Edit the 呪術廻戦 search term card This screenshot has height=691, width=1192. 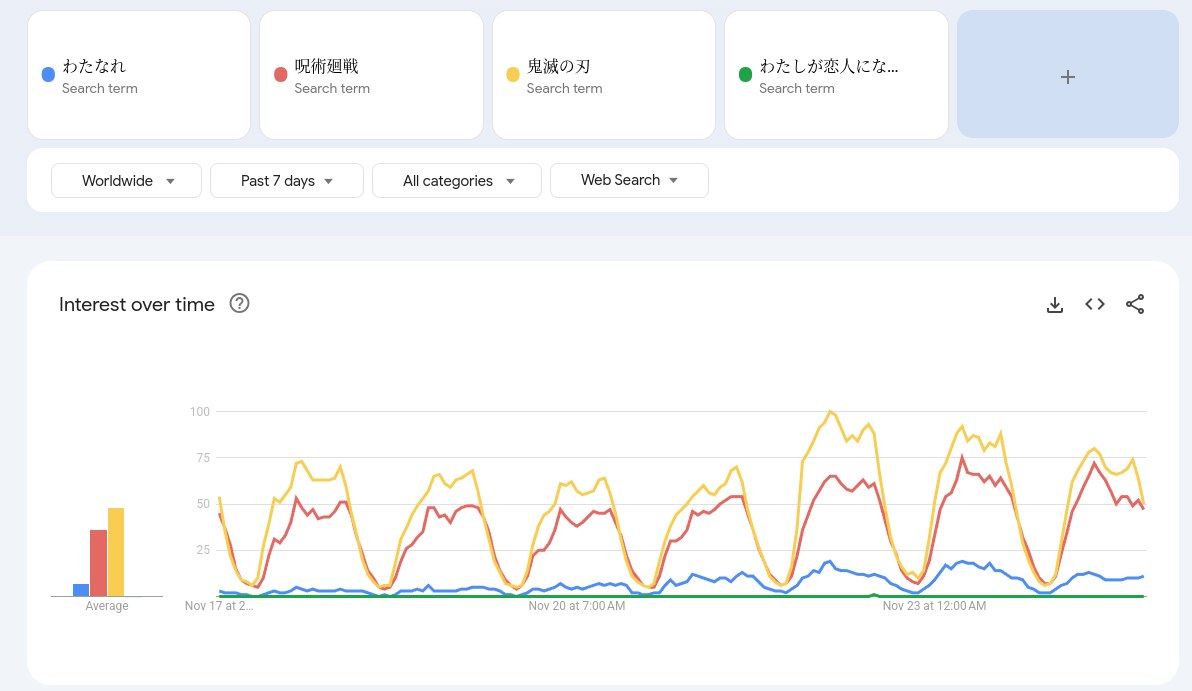371,74
